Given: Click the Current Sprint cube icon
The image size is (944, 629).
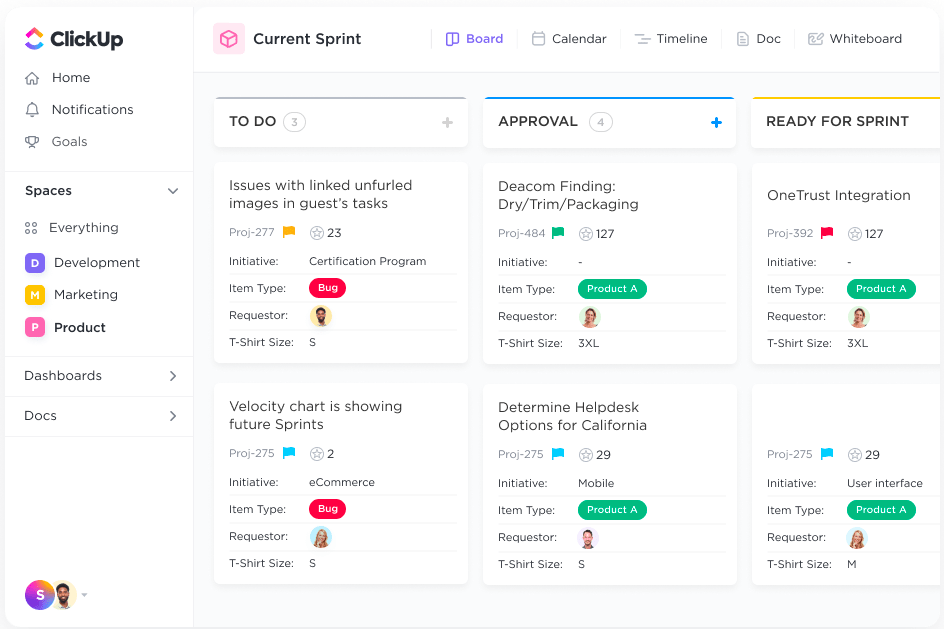Looking at the screenshot, I should [229, 39].
